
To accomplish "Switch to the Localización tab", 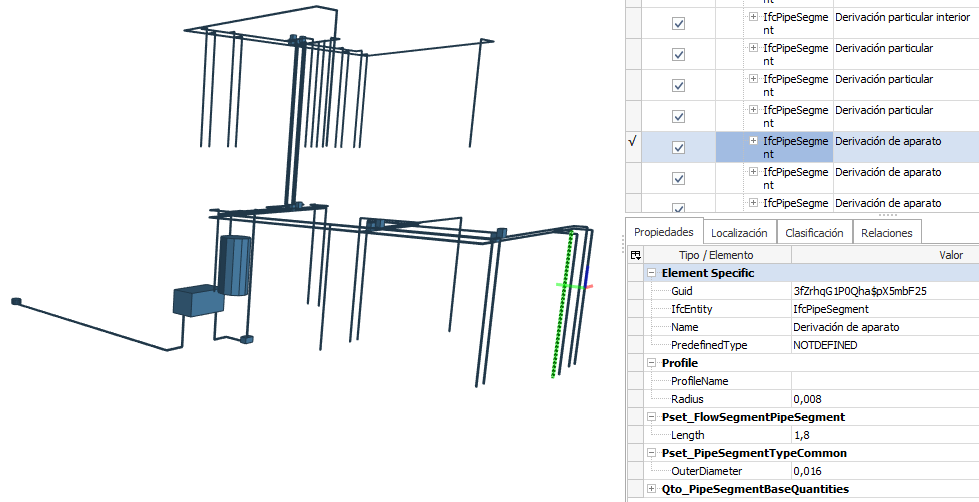I will [x=739, y=233].
